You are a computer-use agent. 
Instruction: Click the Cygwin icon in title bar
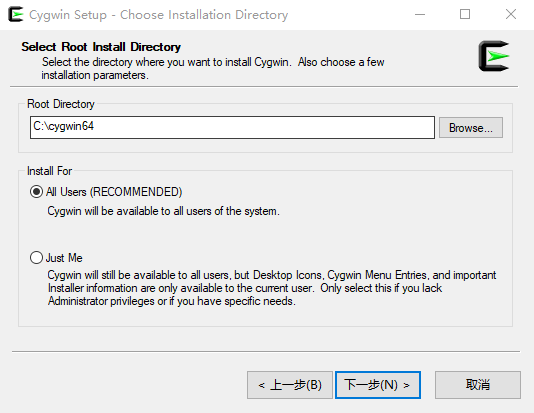(x=15, y=14)
